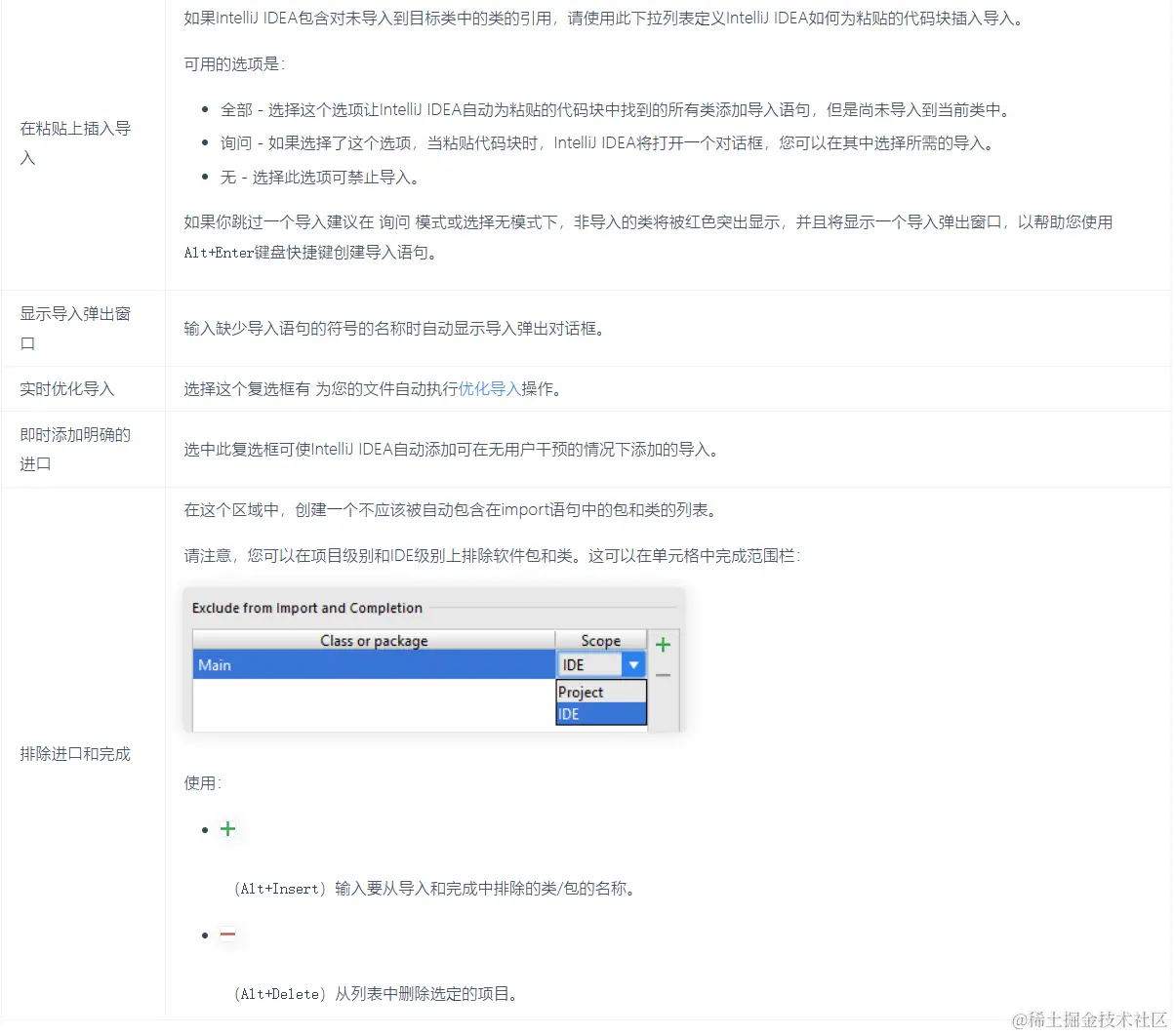
Task: Click the 使用: label below the screenshot
Action: (x=203, y=783)
